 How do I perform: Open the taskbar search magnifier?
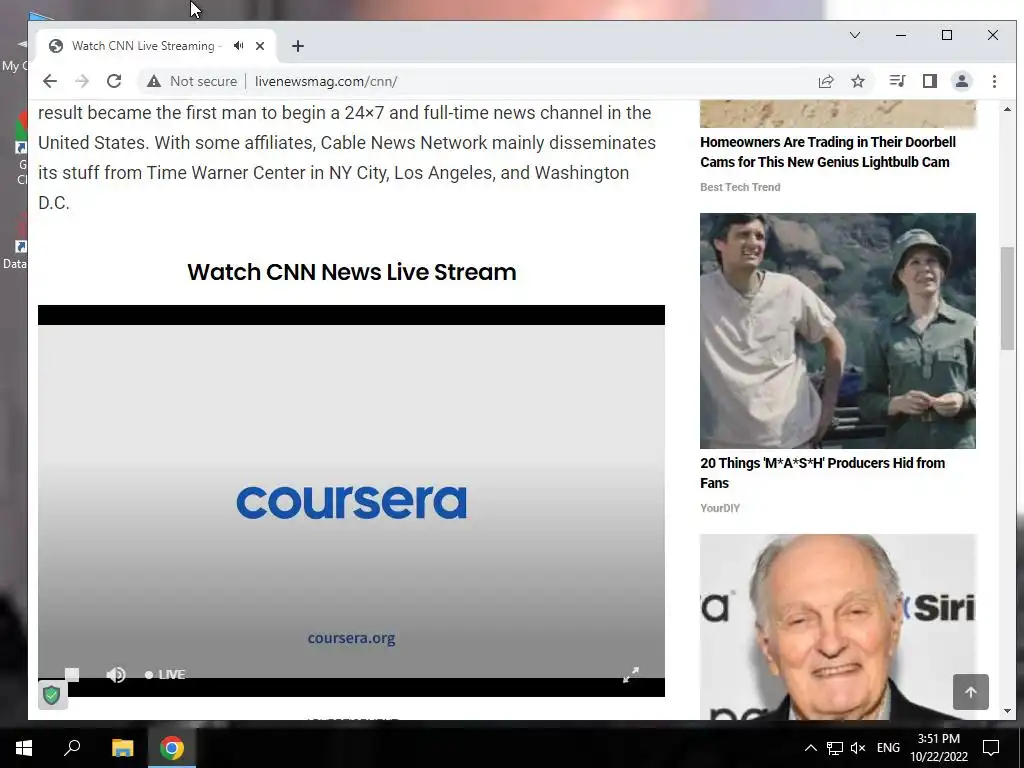72,748
